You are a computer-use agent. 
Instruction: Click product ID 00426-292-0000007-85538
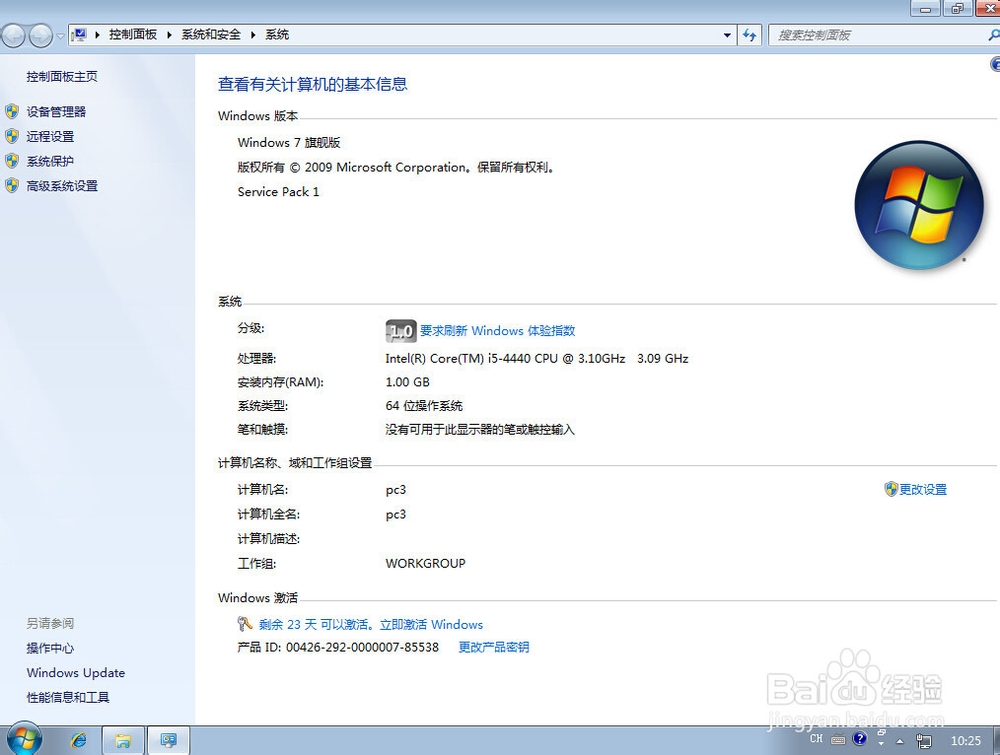(362, 647)
